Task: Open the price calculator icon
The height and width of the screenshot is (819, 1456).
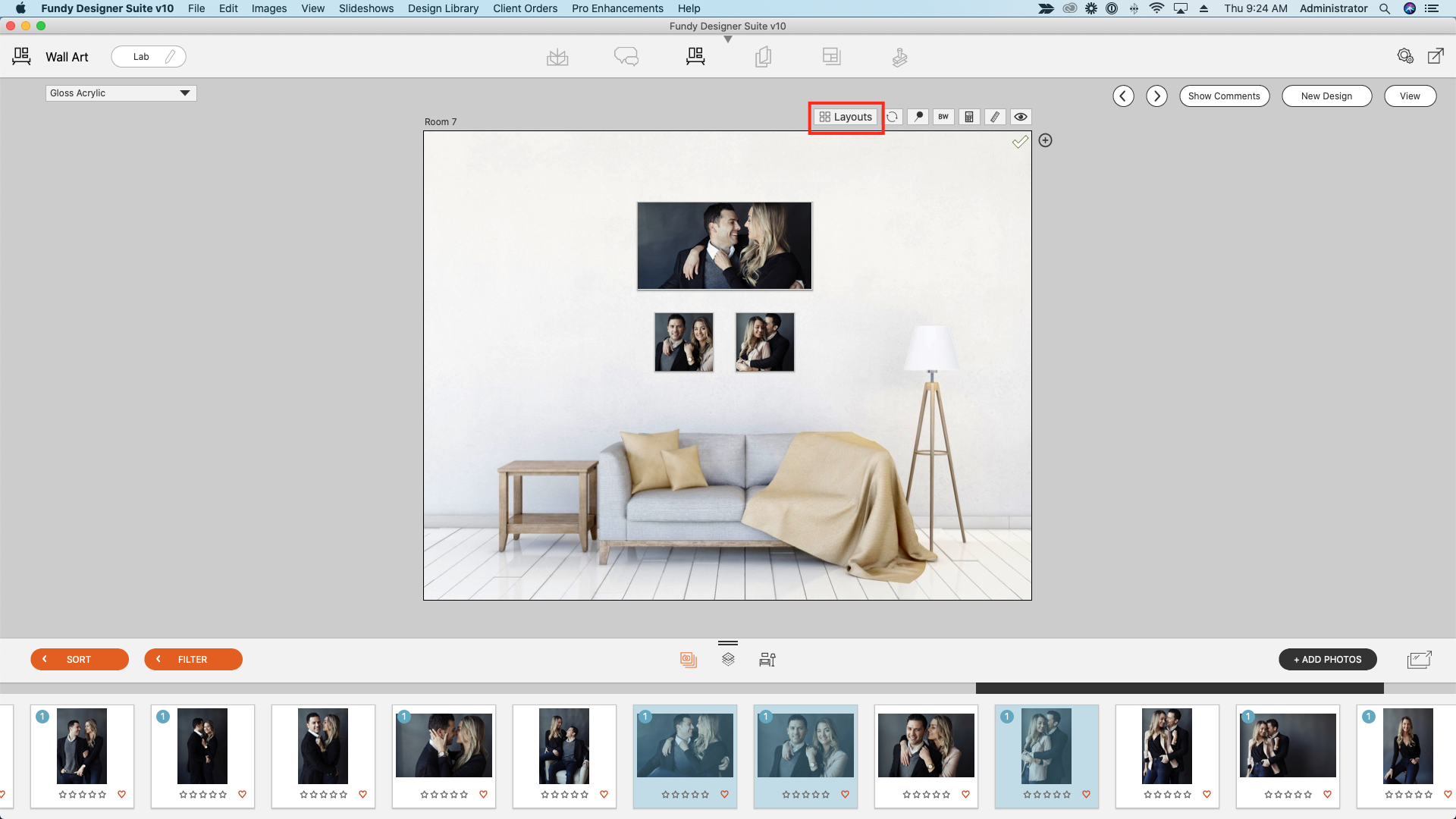Action: 969,117
